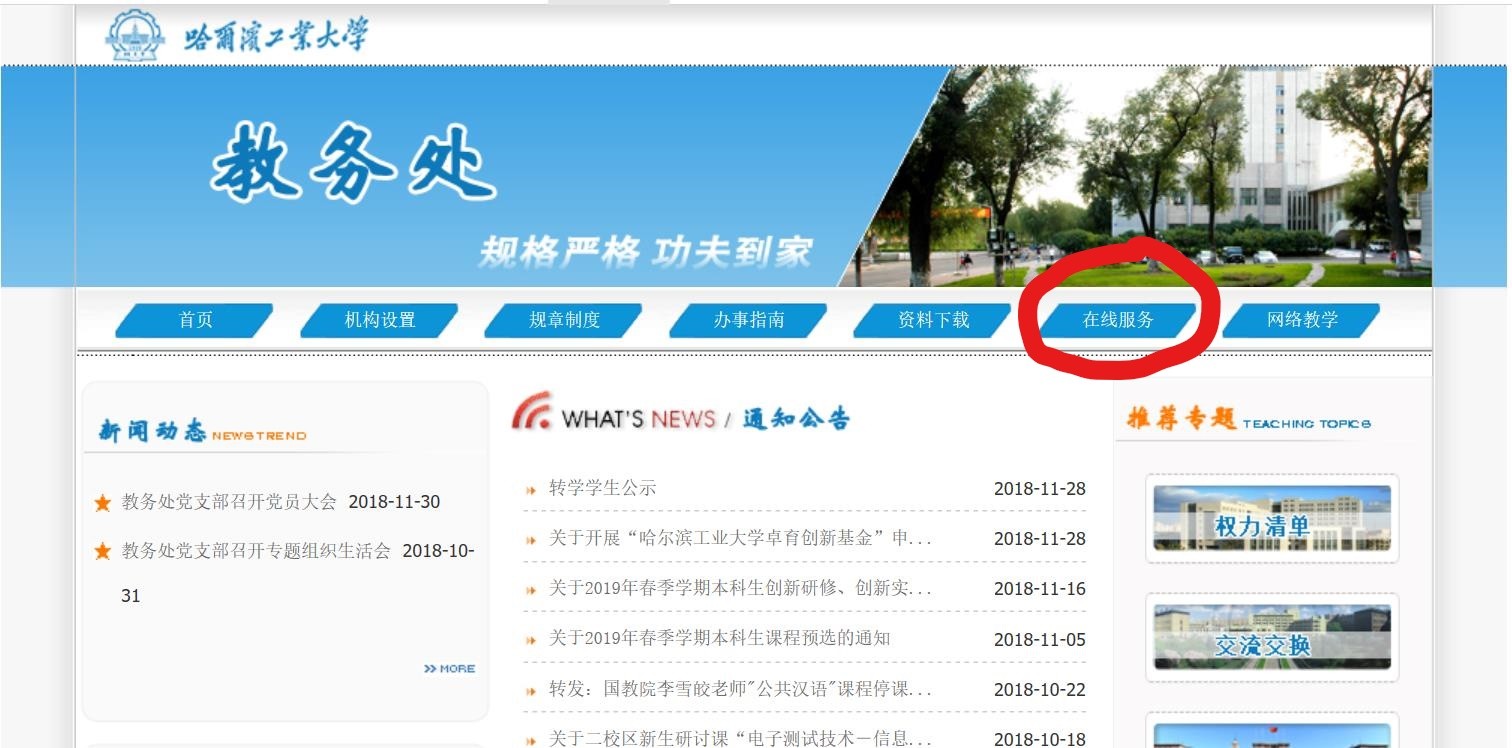1512x748 pixels.
Task: Open the 网络教学 navigation tab
Action: pos(1302,320)
